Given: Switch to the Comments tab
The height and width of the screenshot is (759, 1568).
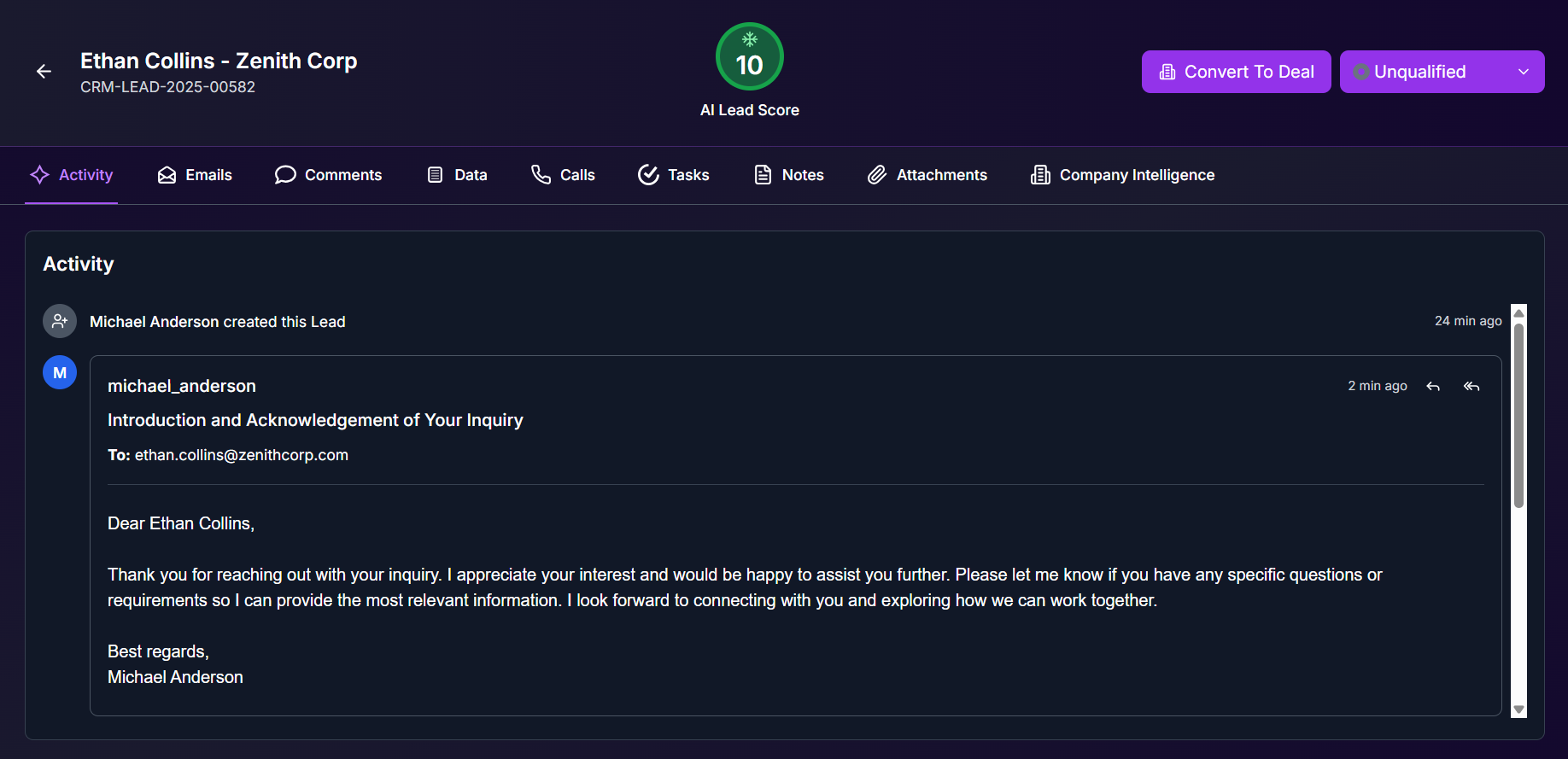Looking at the screenshot, I should (328, 175).
